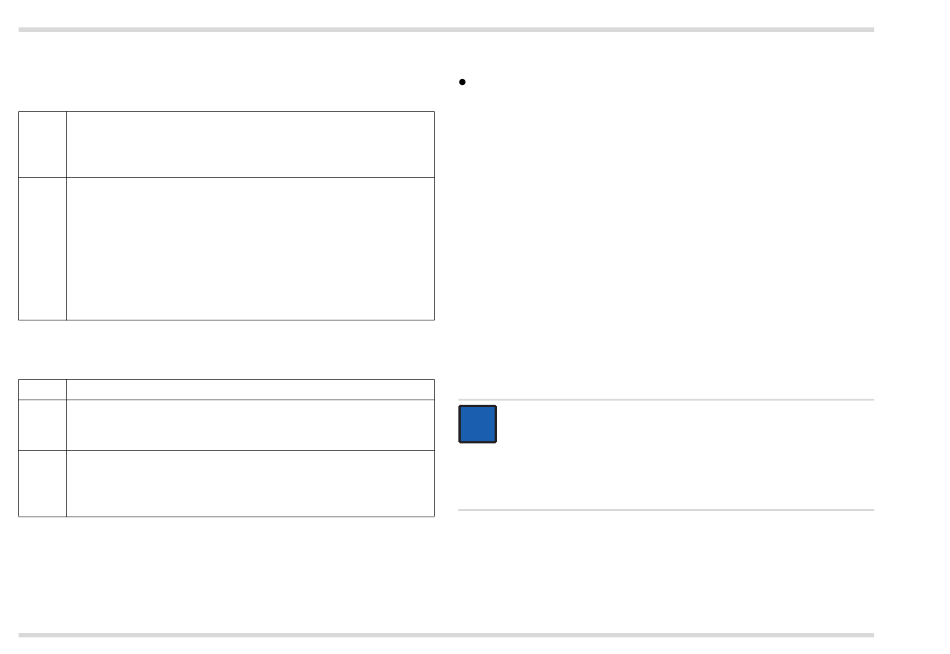Click the row divider inside the upper table

227,178
